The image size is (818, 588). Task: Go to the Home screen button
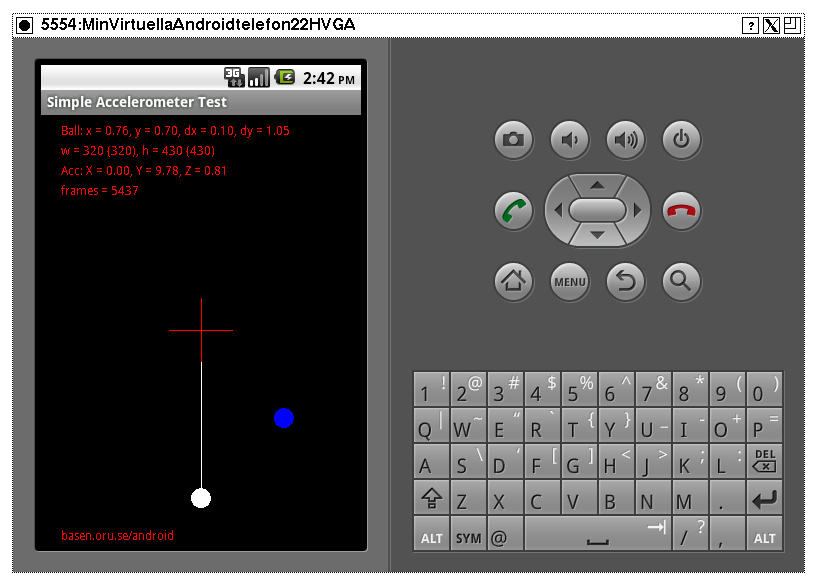(514, 282)
